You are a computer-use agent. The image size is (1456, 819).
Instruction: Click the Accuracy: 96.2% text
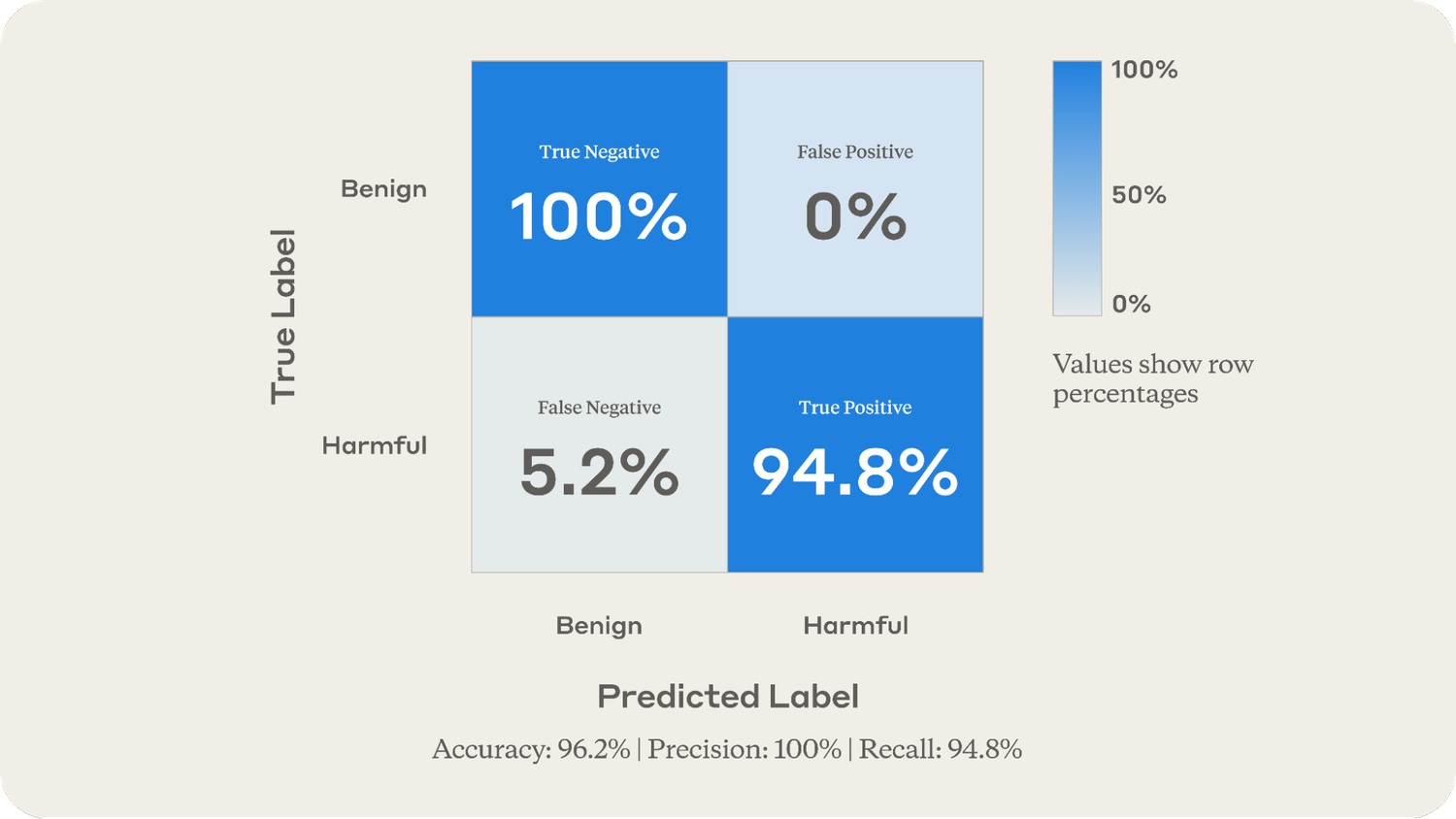tap(531, 749)
